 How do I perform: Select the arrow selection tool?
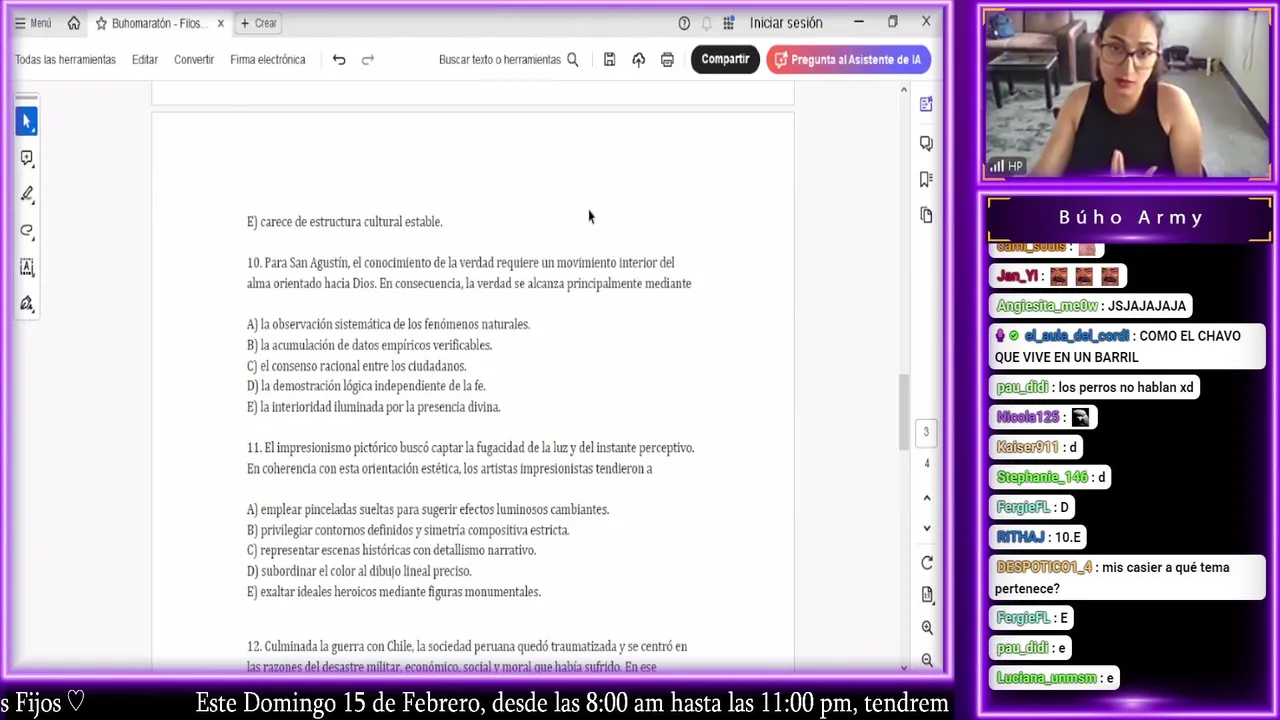click(27, 121)
